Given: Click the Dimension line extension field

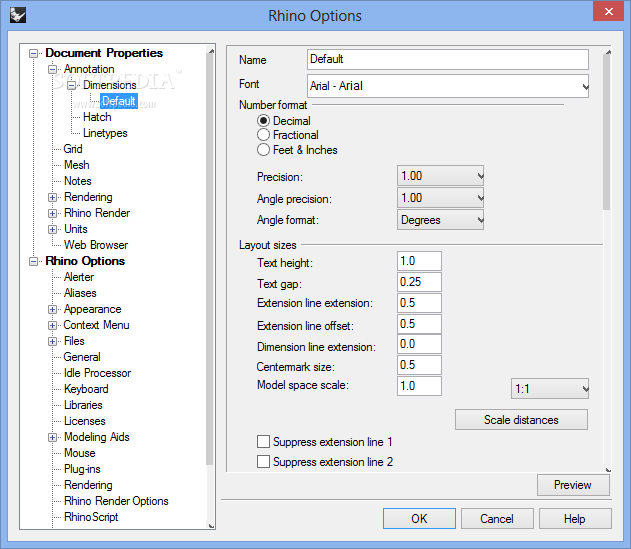Looking at the screenshot, I should [x=419, y=344].
